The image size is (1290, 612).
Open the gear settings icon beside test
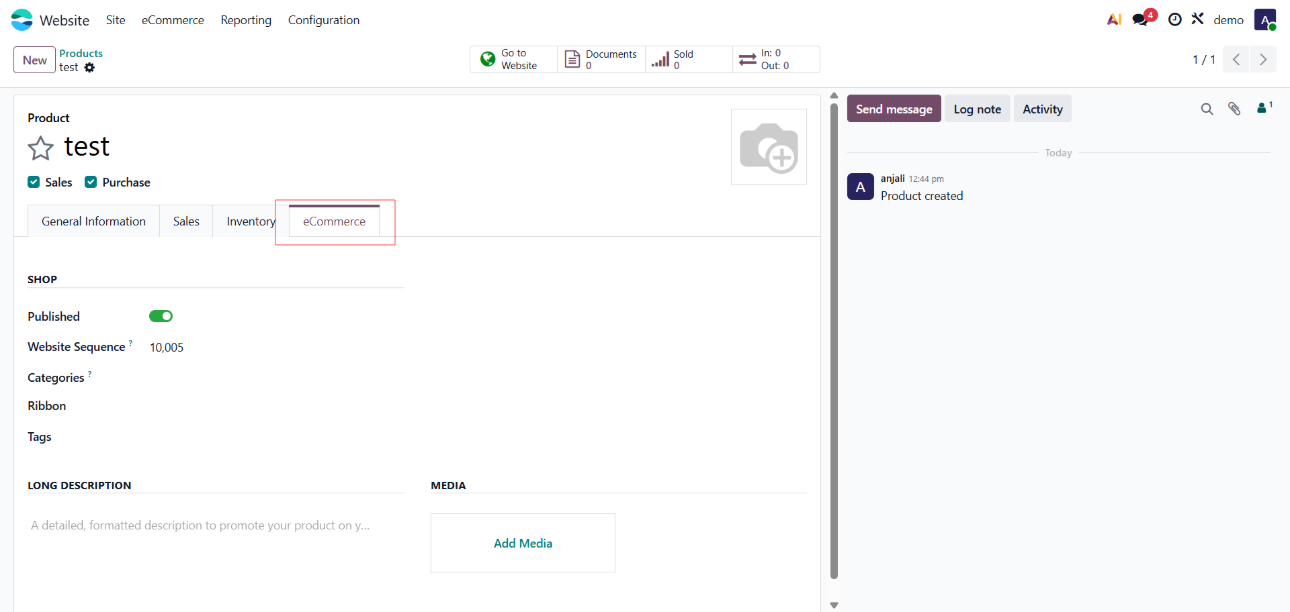click(90, 67)
